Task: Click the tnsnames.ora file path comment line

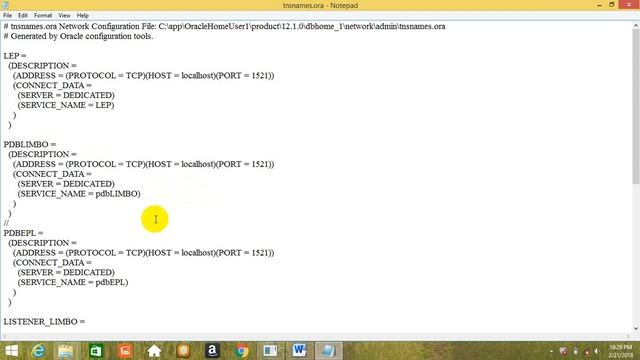Action: (224, 27)
